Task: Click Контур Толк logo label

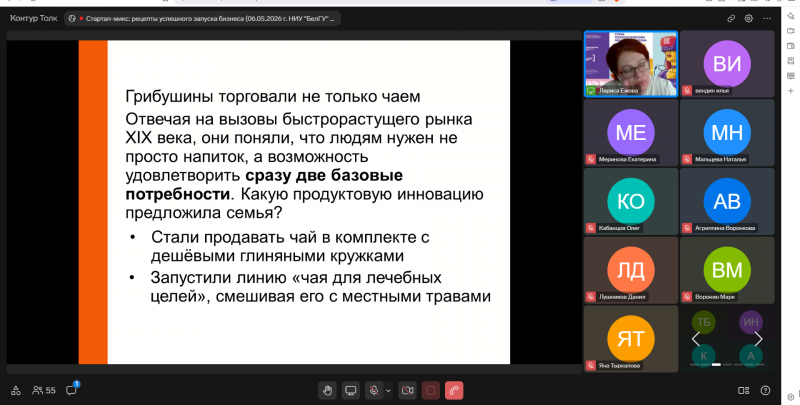Action: (x=34, y=18)
